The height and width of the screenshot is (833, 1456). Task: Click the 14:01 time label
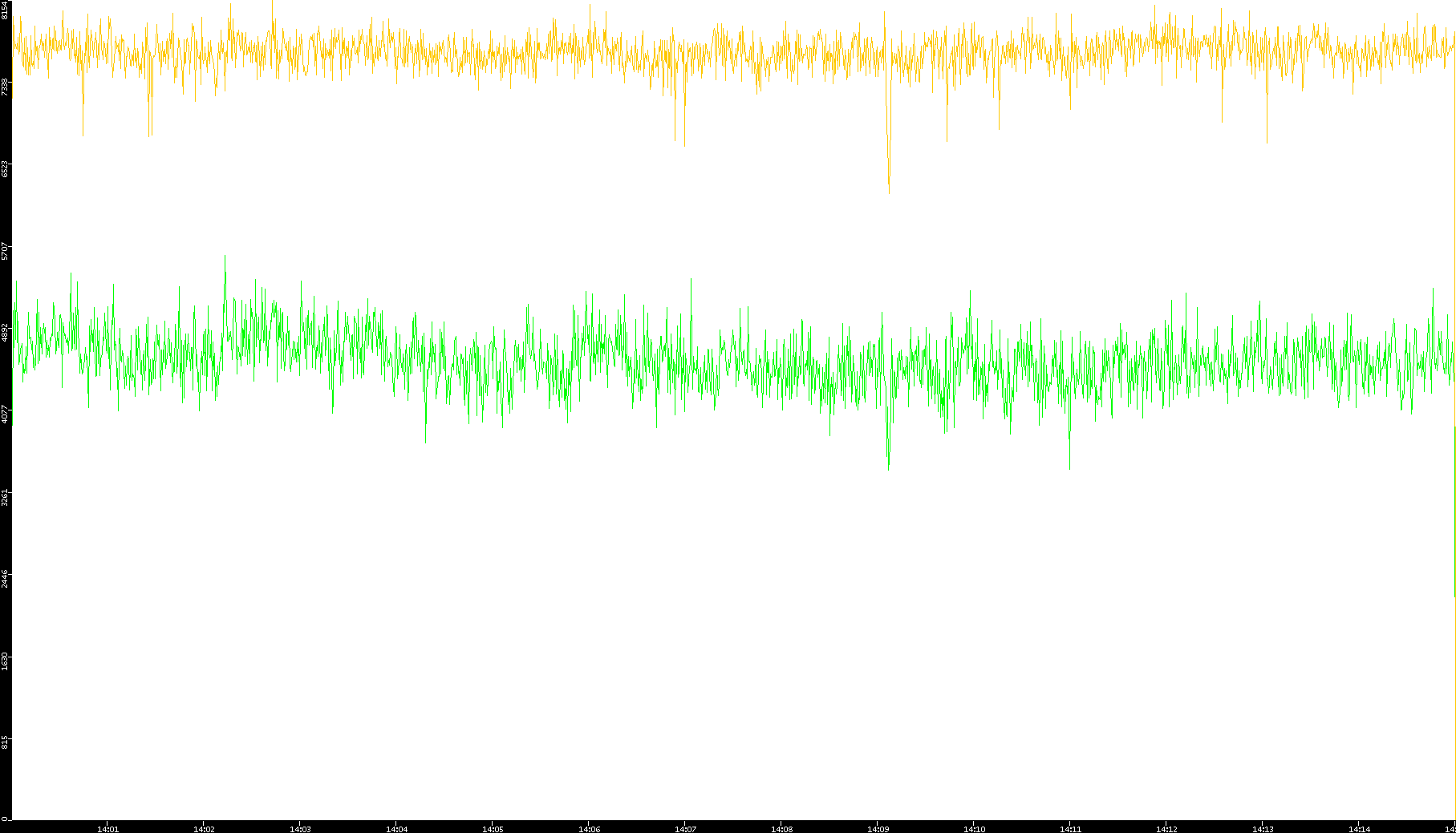click(x=107, y=829)
